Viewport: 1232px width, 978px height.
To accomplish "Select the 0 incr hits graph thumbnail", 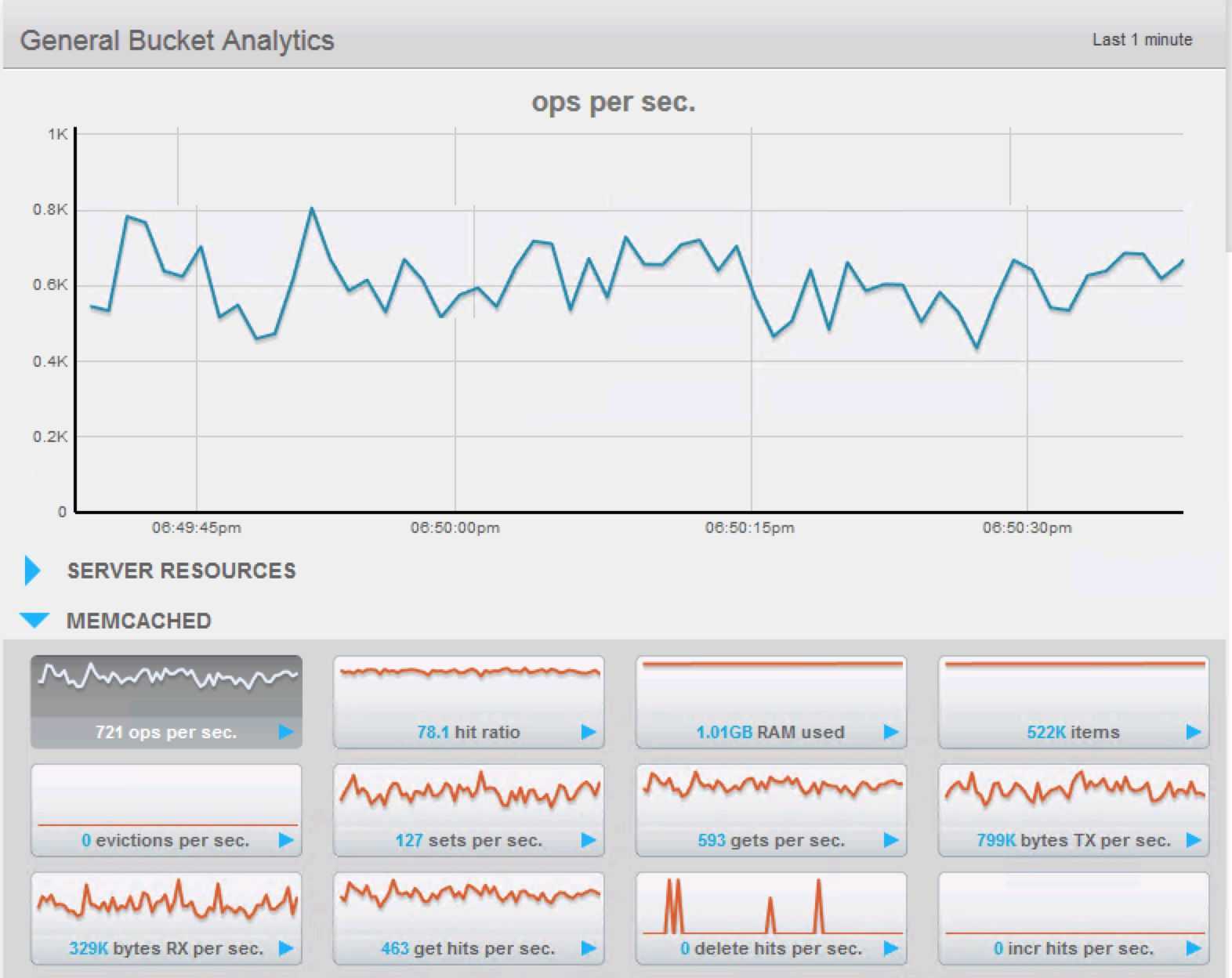I will point(1074,918).
